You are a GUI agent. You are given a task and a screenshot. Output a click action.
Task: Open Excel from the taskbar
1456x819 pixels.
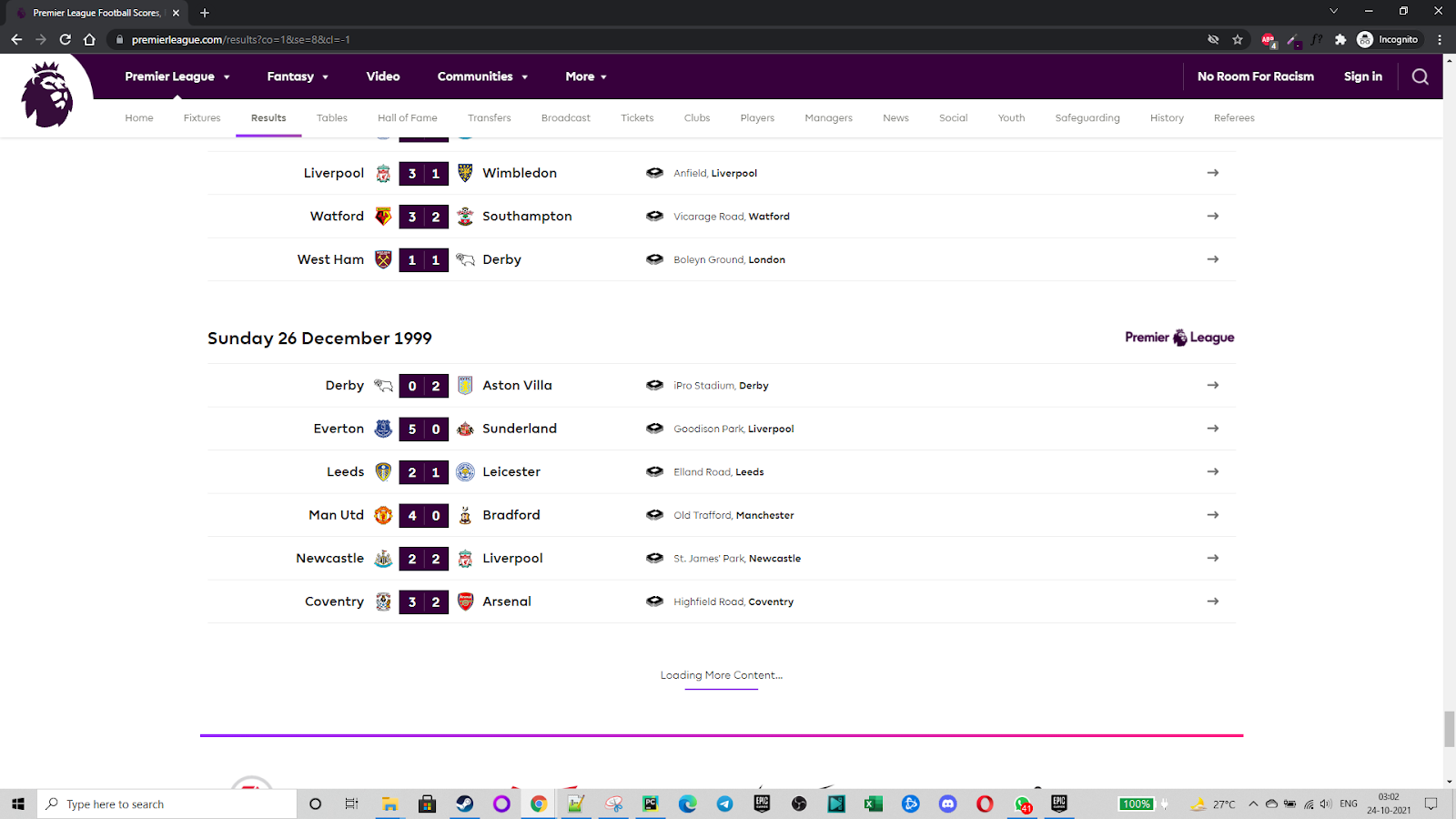click(x=874, y=804)
